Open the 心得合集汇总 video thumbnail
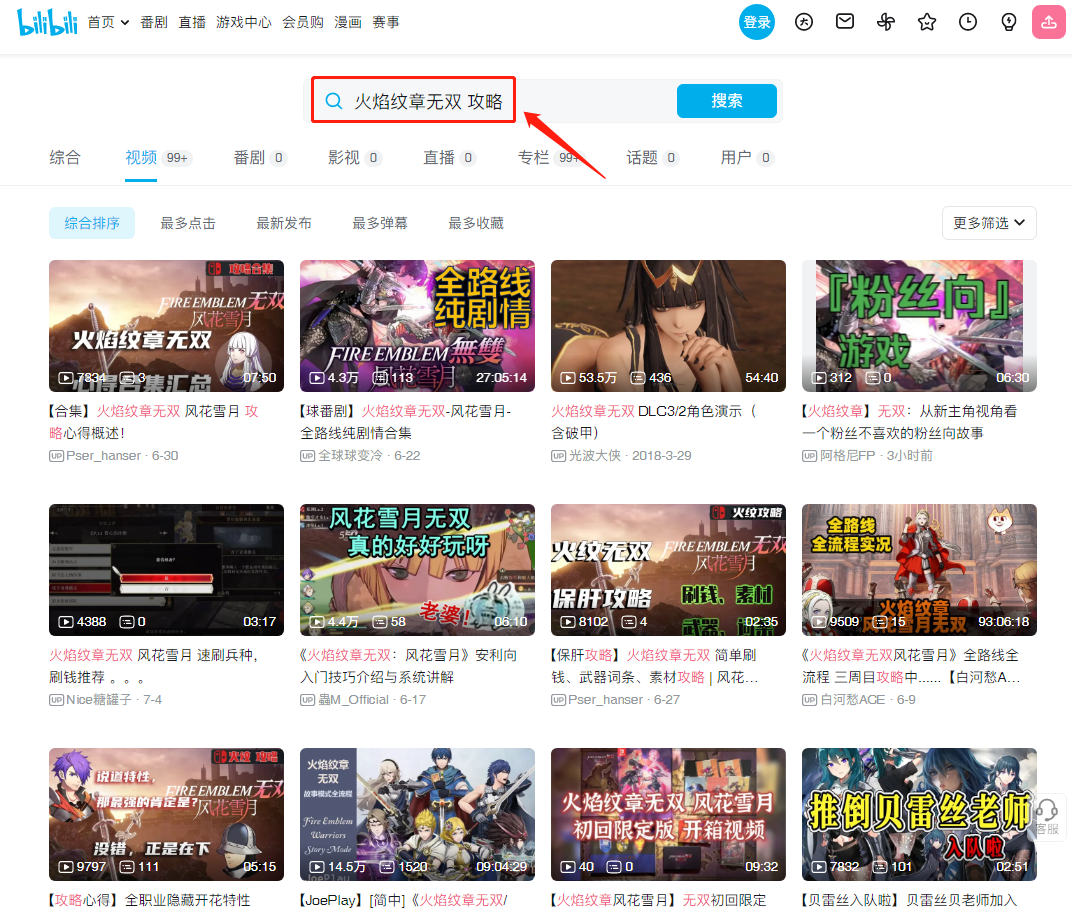This screenshot has height=914, width=1072. tap(166, 325)
